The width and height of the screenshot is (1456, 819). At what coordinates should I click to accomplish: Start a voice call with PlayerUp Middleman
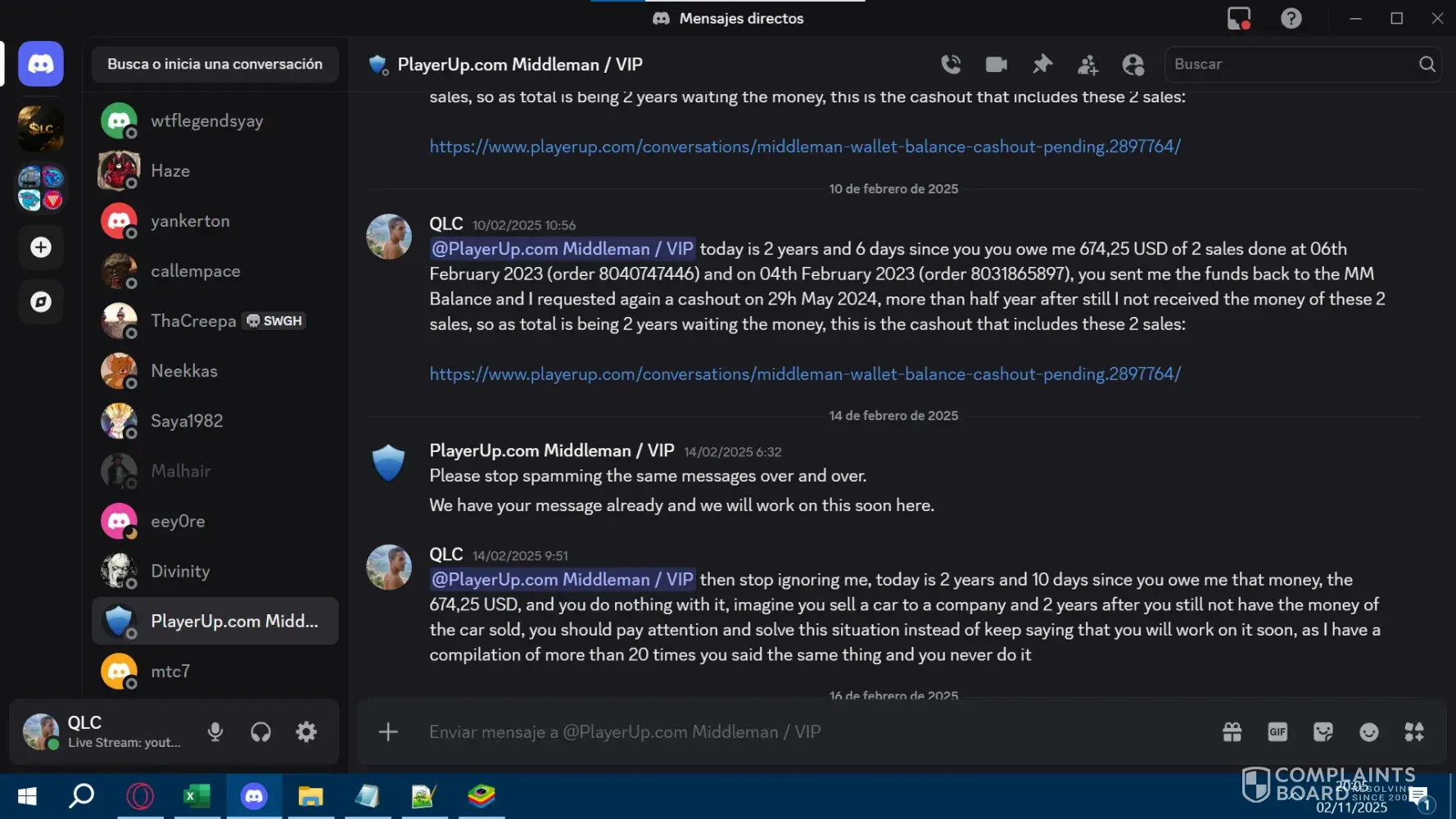click(951, 65)
